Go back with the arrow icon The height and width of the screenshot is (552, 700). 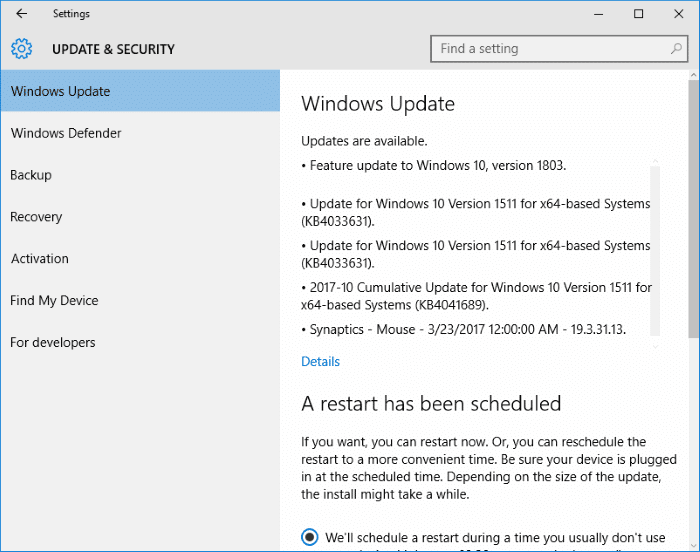click(21, 13)
